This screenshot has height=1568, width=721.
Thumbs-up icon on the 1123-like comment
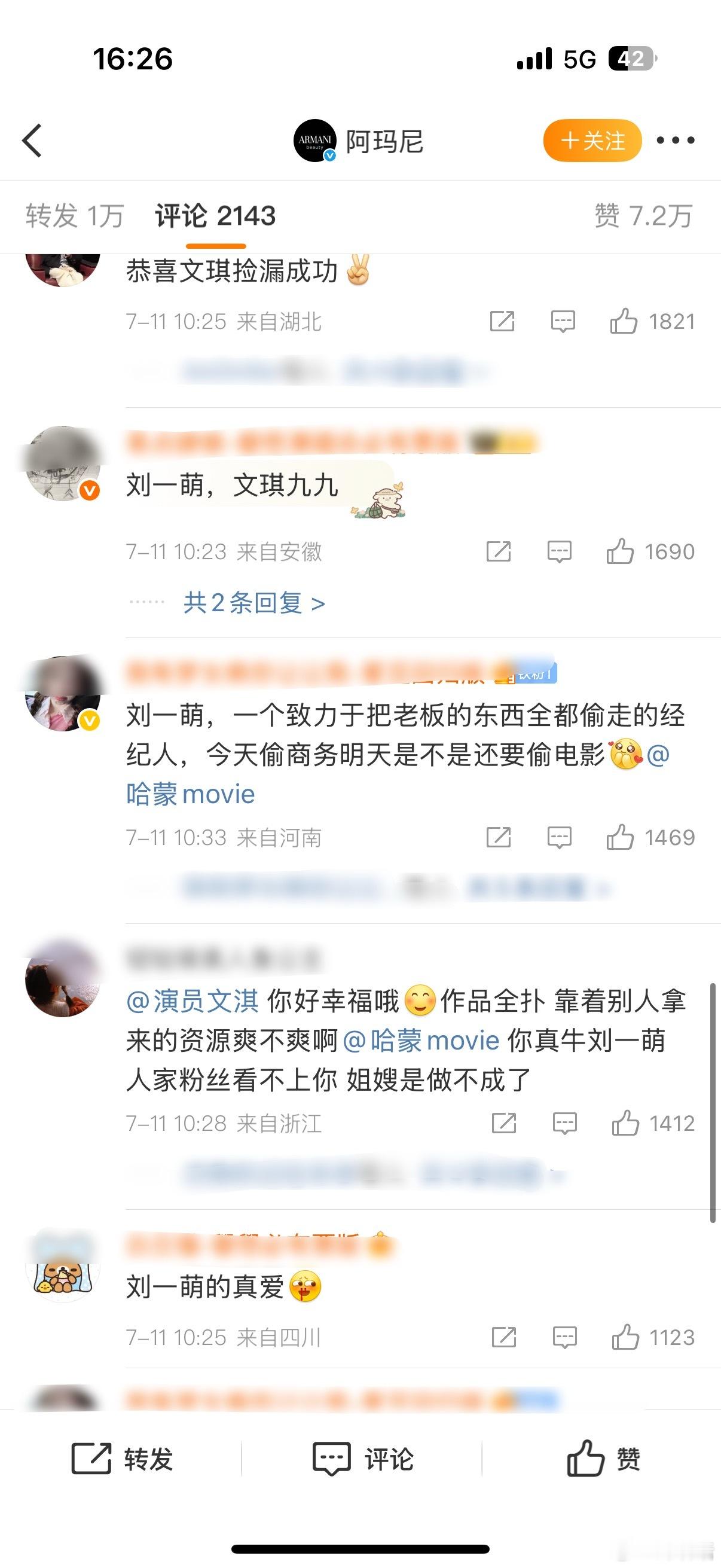click(625, 1337)
